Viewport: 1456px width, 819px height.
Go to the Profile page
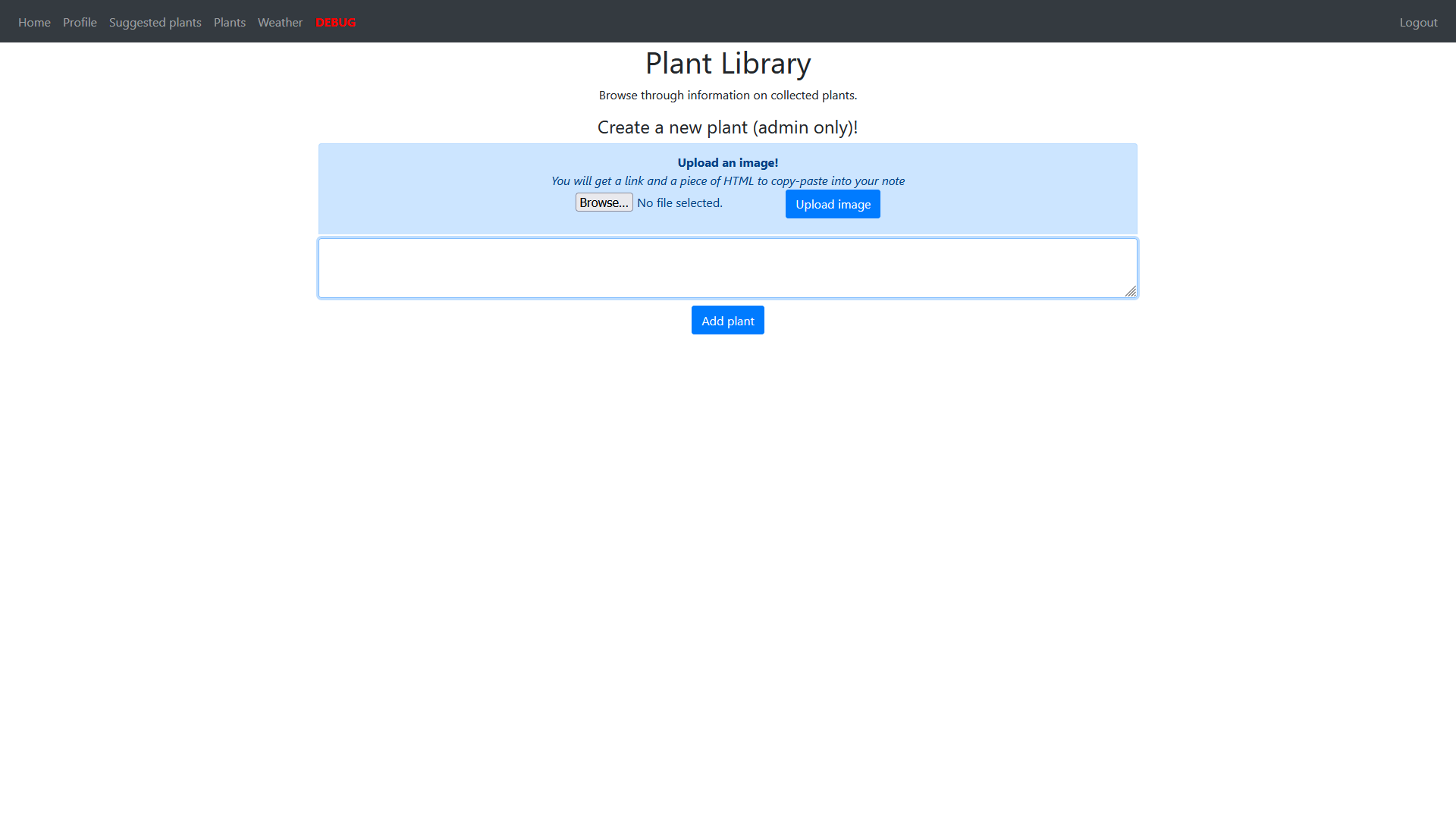tap(80, 23)
